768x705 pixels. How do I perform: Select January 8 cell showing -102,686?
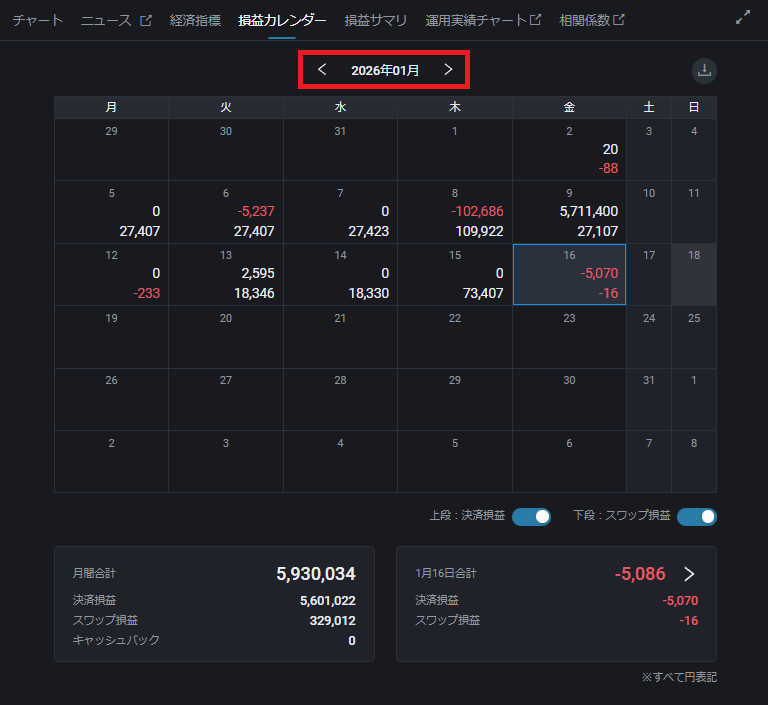pos(455,212)
